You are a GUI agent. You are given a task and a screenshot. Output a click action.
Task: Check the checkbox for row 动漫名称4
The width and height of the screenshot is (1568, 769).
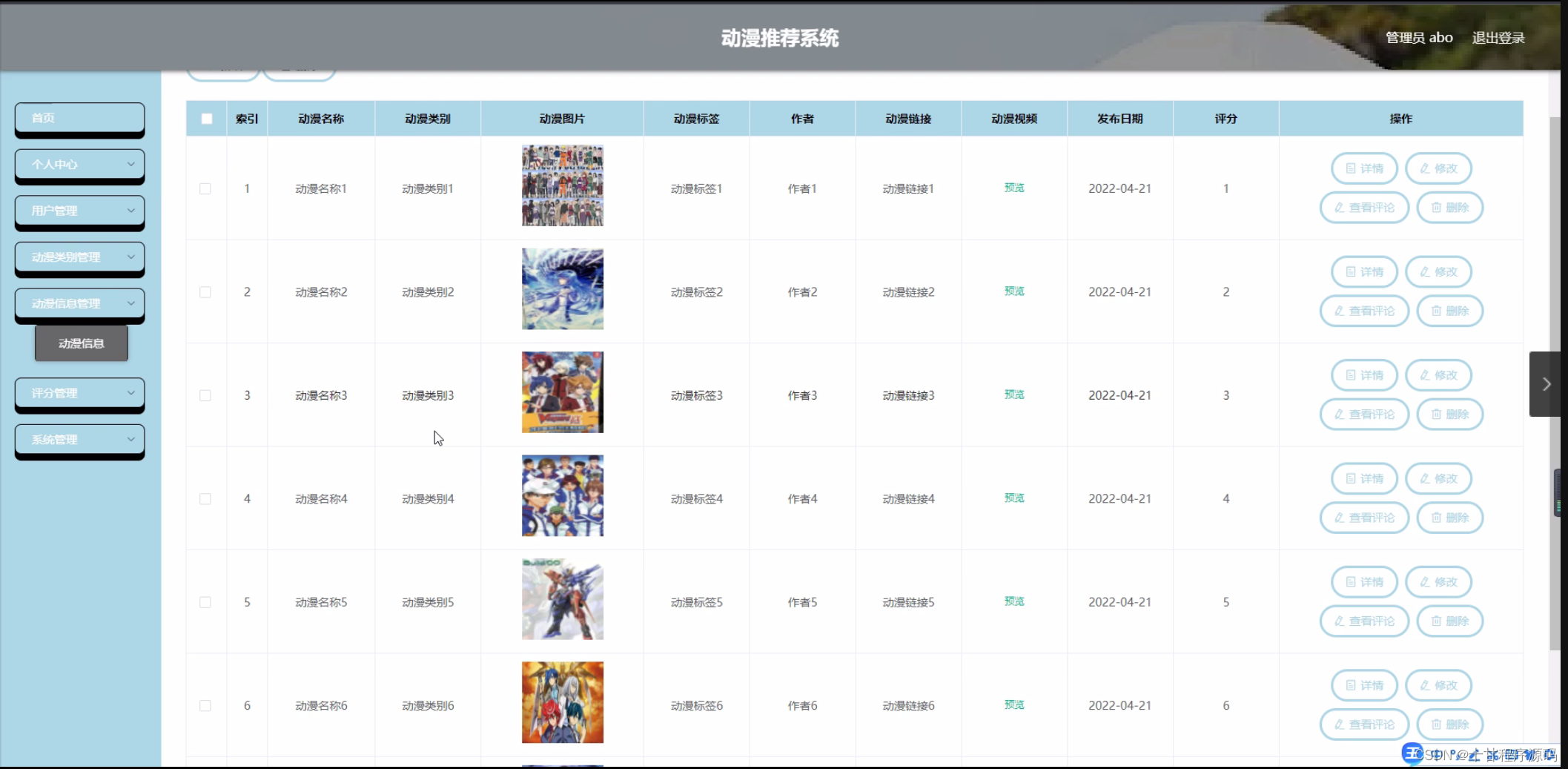[x=205, y=499]
